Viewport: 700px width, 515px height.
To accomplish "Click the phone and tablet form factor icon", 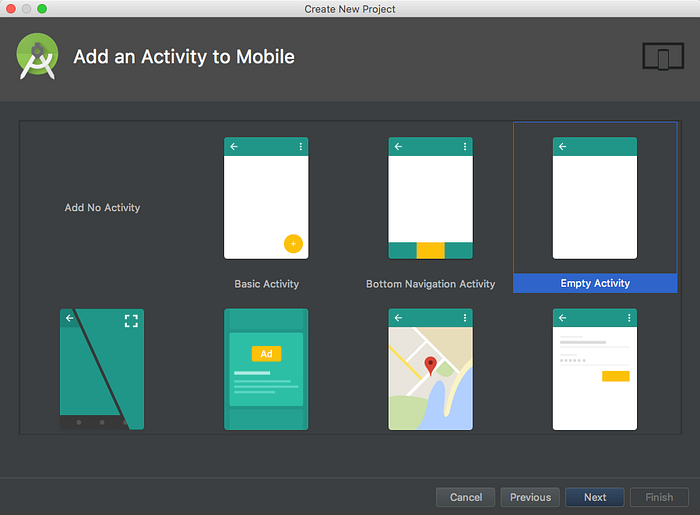I will click(663, 56).
